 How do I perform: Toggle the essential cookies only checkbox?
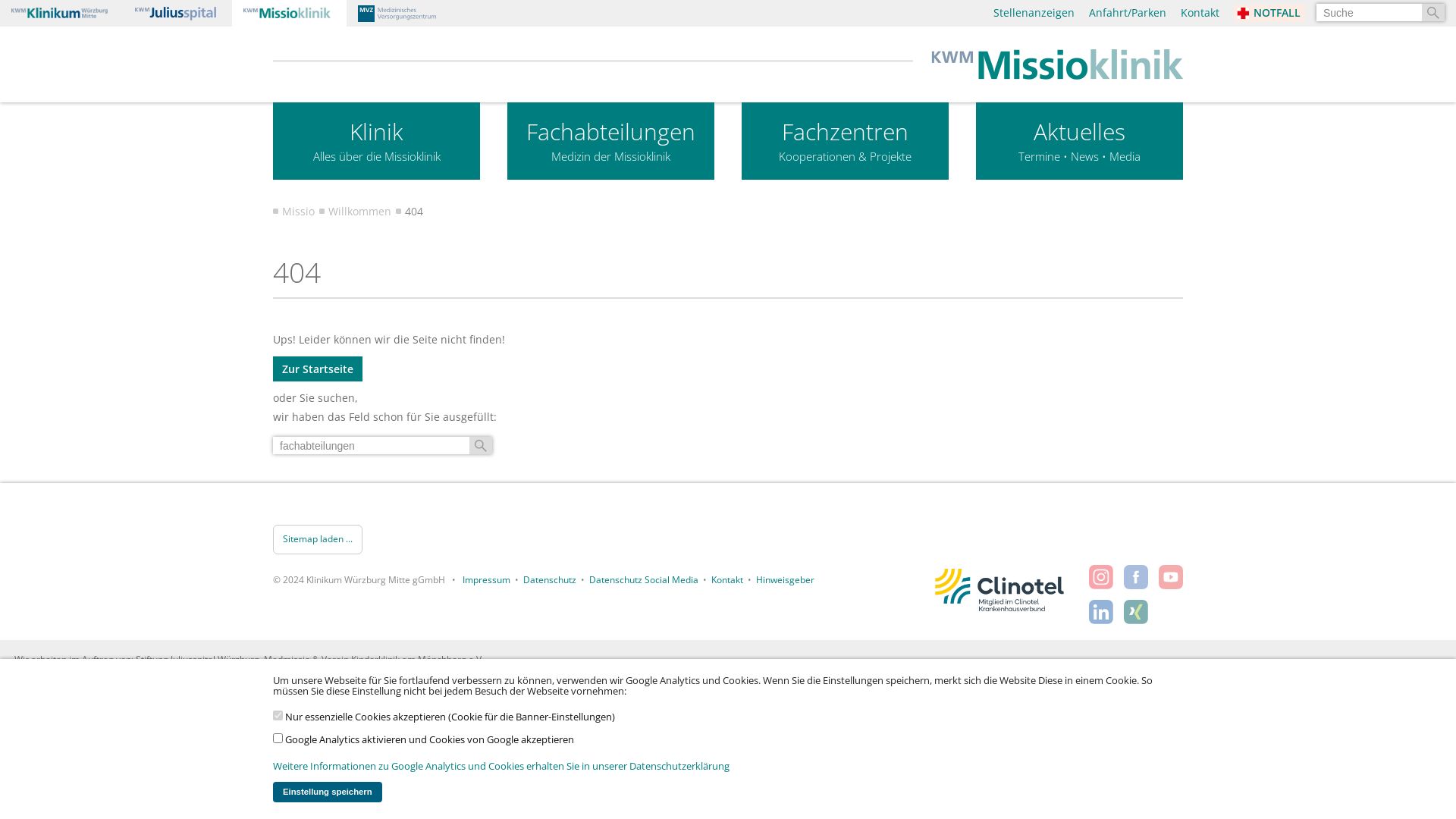[278, 716]
